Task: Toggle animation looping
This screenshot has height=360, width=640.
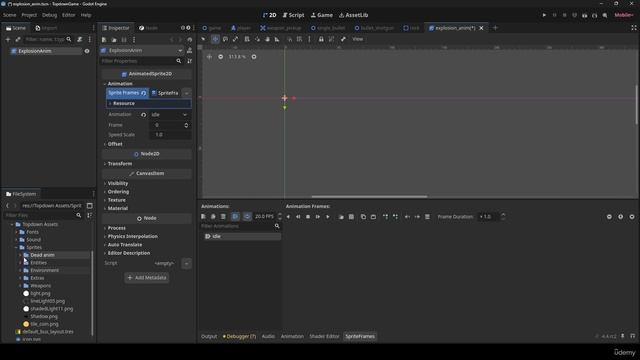Action: click(247, 217)
